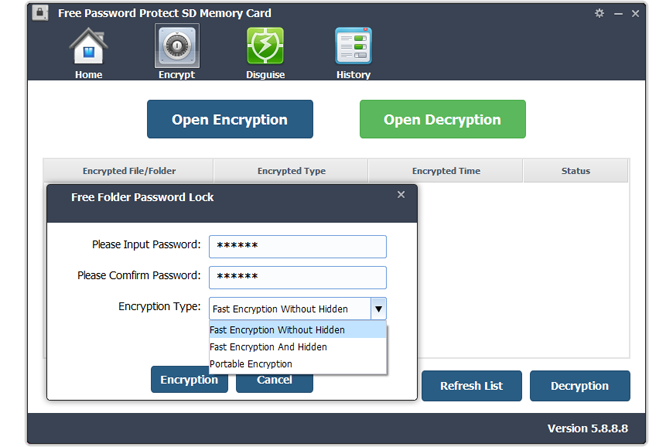This screenshot has height=447, width=670.
Task: Click the padlock icon in the title bar
Action: tap(40, 12)
